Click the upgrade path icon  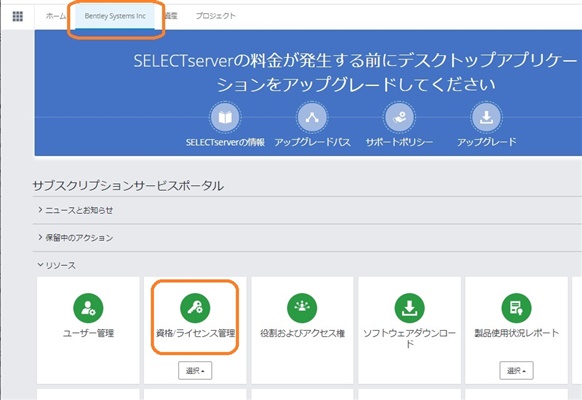coord(312,117)
